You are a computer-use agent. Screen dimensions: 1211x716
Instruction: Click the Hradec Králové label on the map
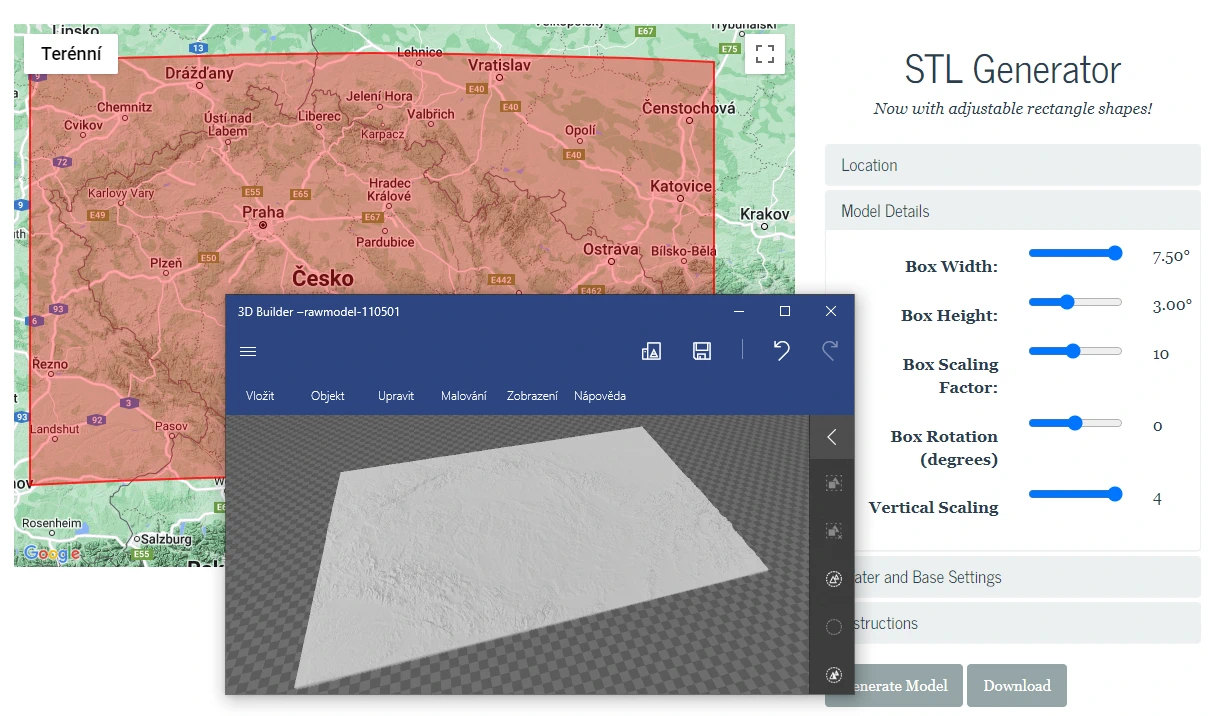389,190
